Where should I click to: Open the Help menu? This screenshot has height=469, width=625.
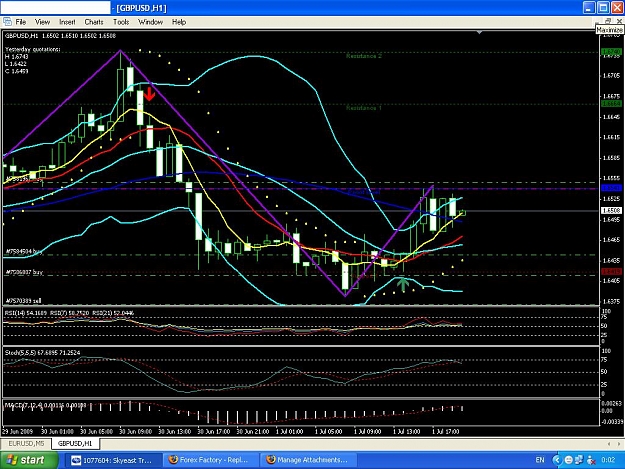click(179, 22)
